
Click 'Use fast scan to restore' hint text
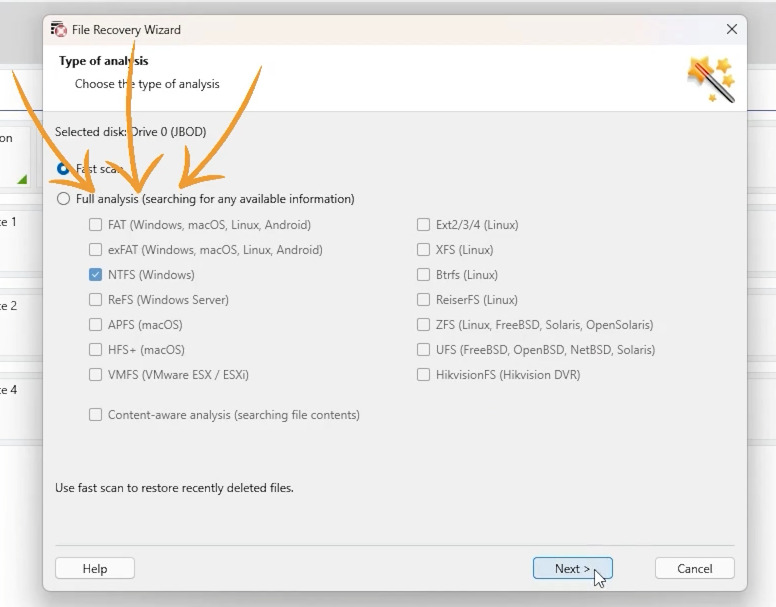click(174, 488)
